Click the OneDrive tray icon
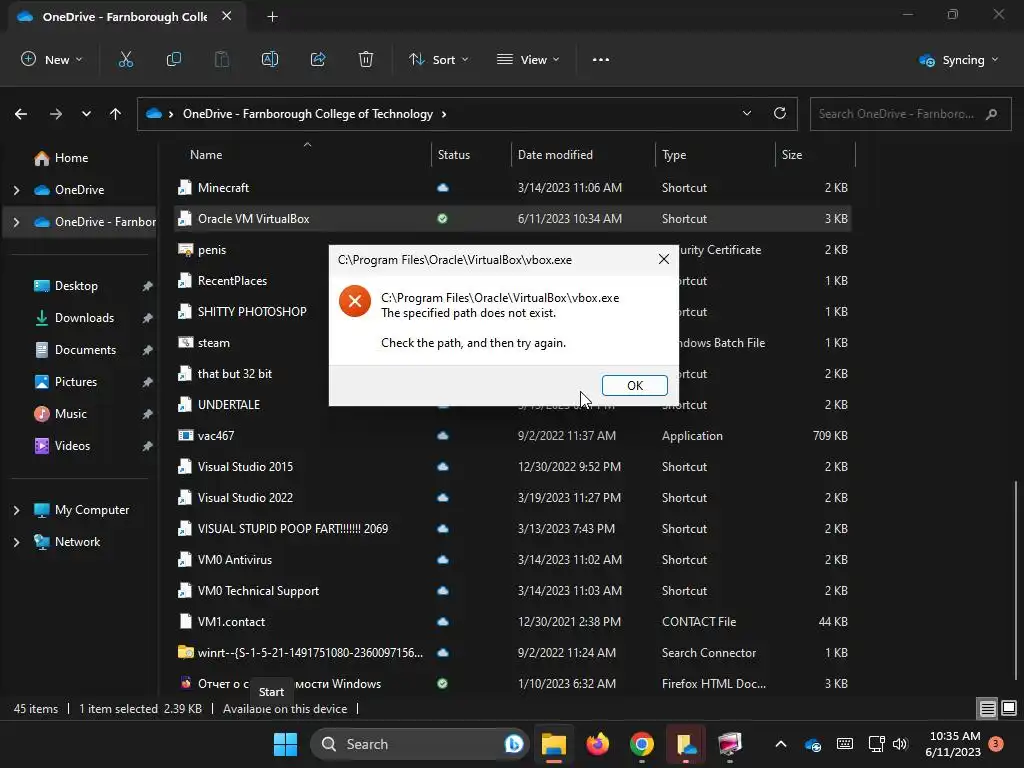Viewport: 1024px width, 768px height. (813, 744)
